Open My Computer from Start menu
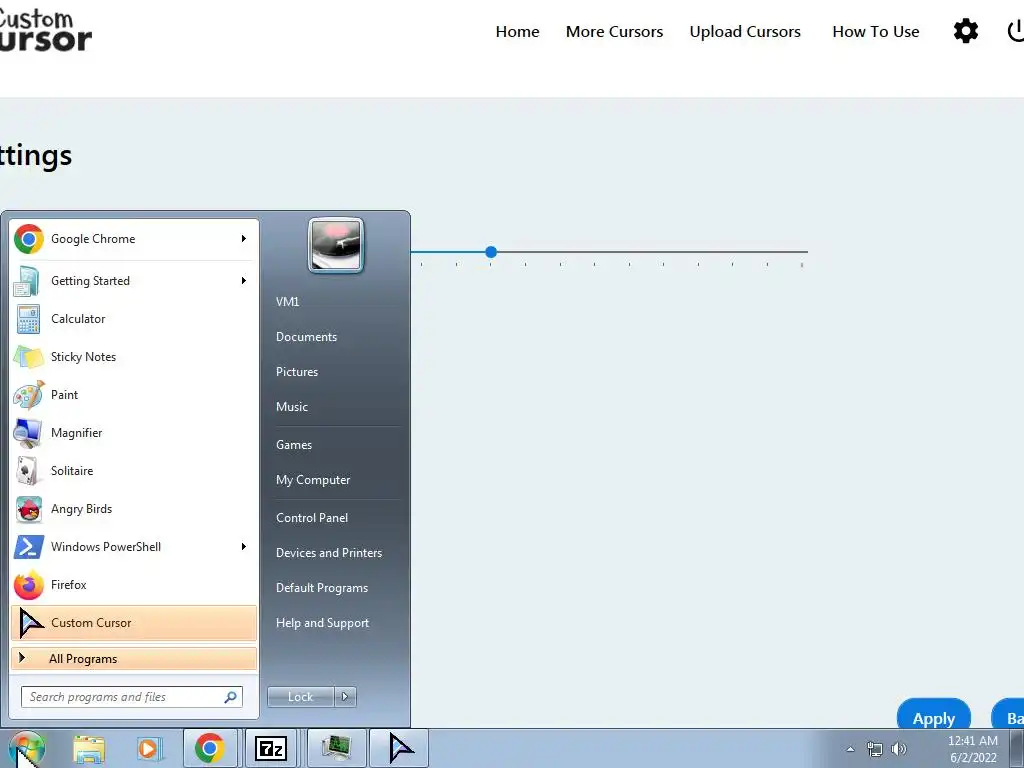 pyautogui.click(x=313, y=480)
